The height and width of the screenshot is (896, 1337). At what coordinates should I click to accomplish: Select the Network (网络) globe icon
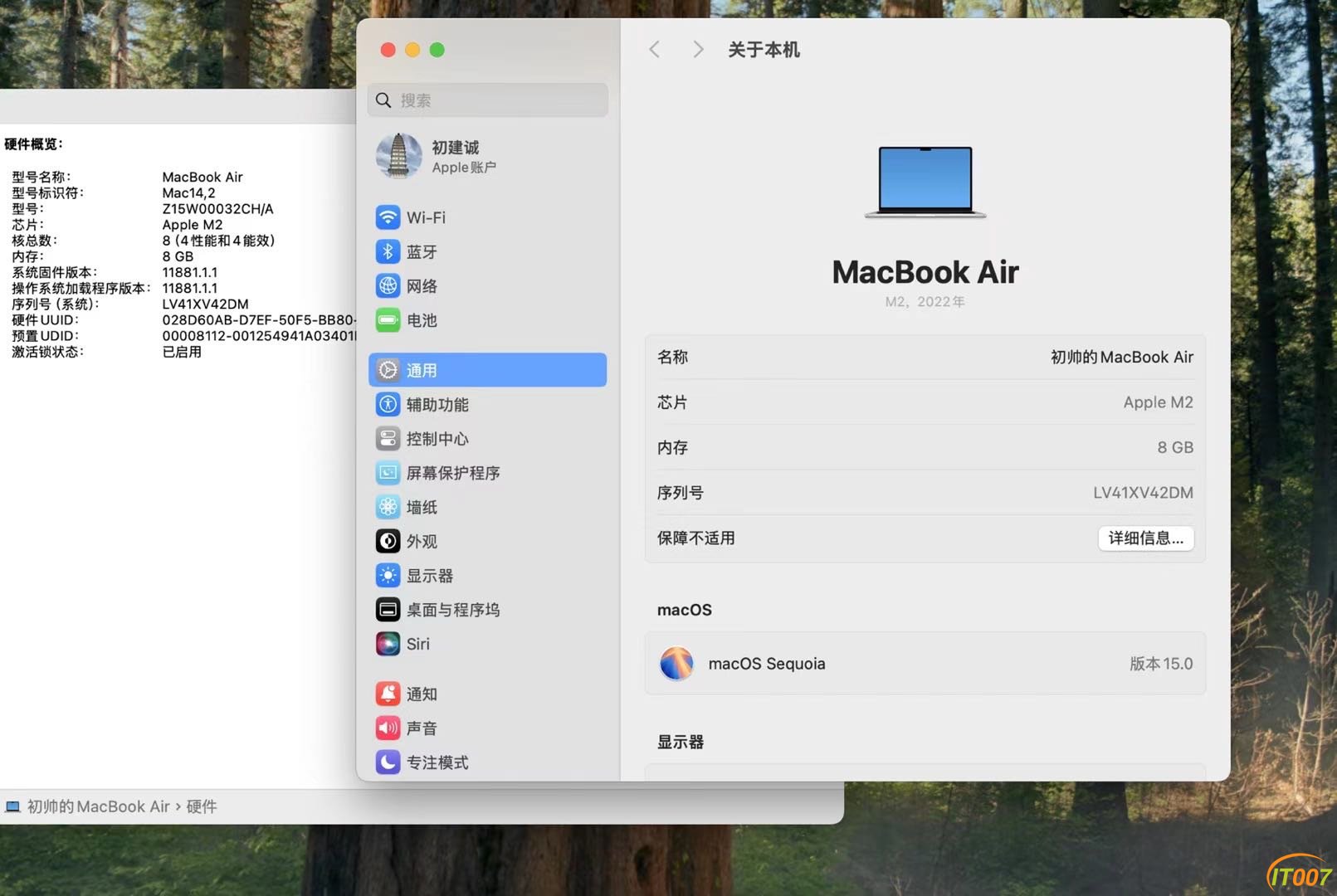[x=388, y=286]
